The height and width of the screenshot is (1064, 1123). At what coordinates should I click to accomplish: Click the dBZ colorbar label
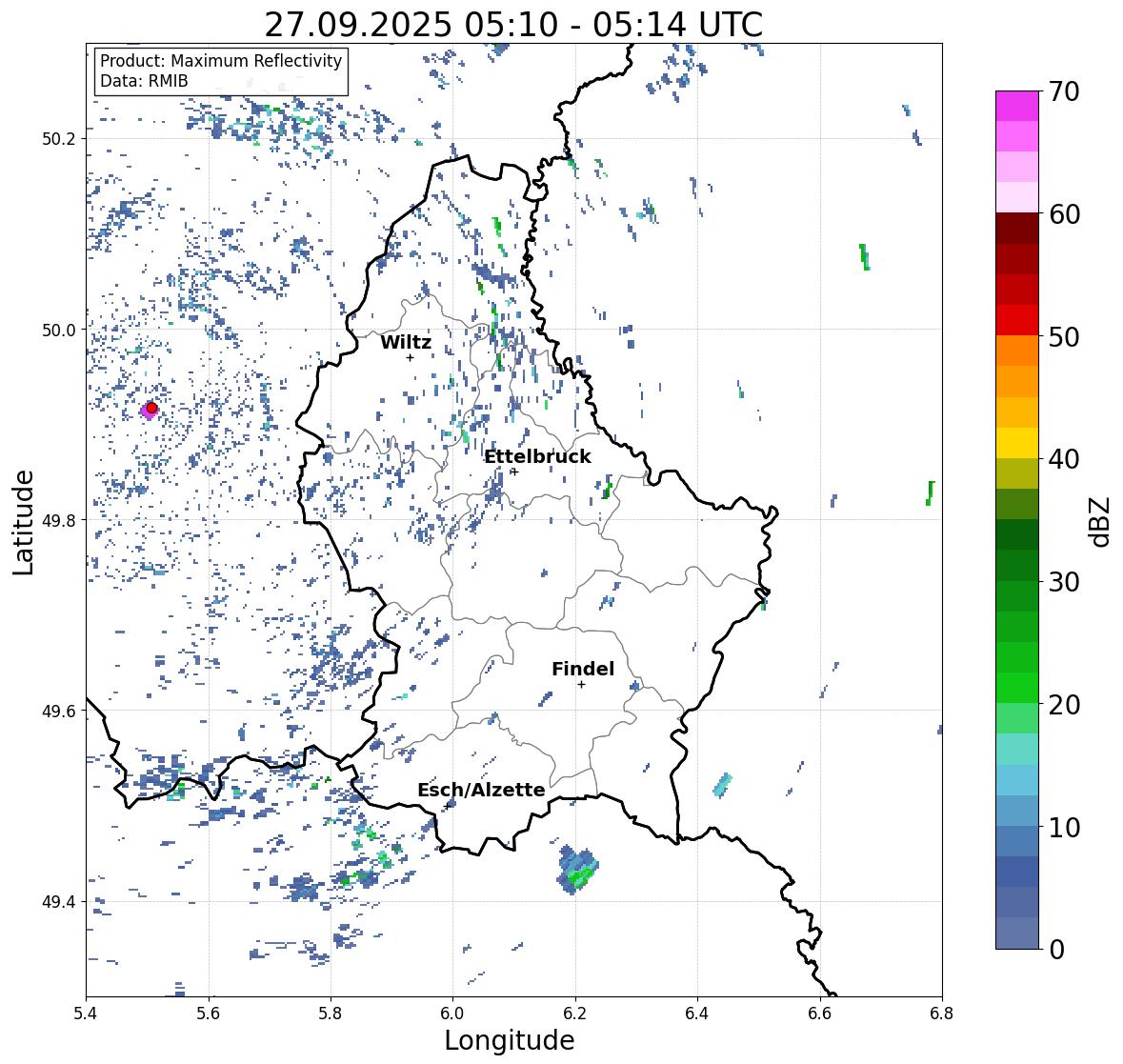click(1101, 521)
